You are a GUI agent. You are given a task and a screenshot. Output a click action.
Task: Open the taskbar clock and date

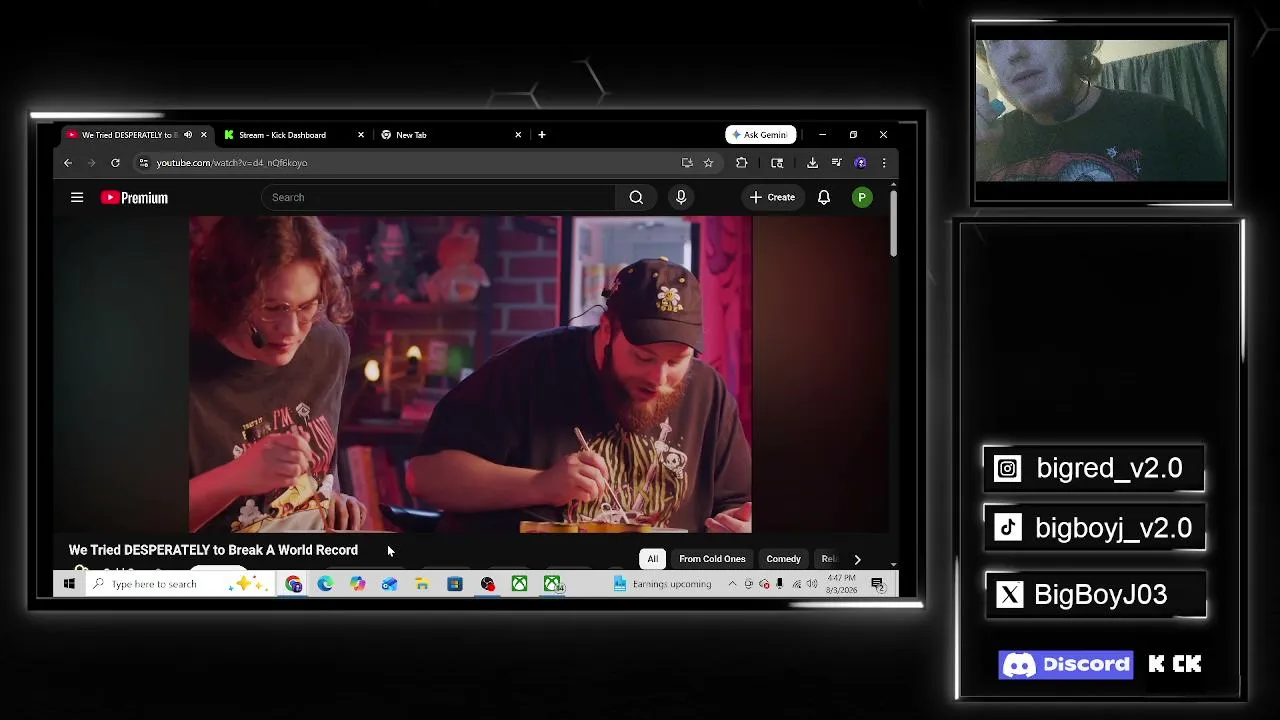(x=842, y=584)
